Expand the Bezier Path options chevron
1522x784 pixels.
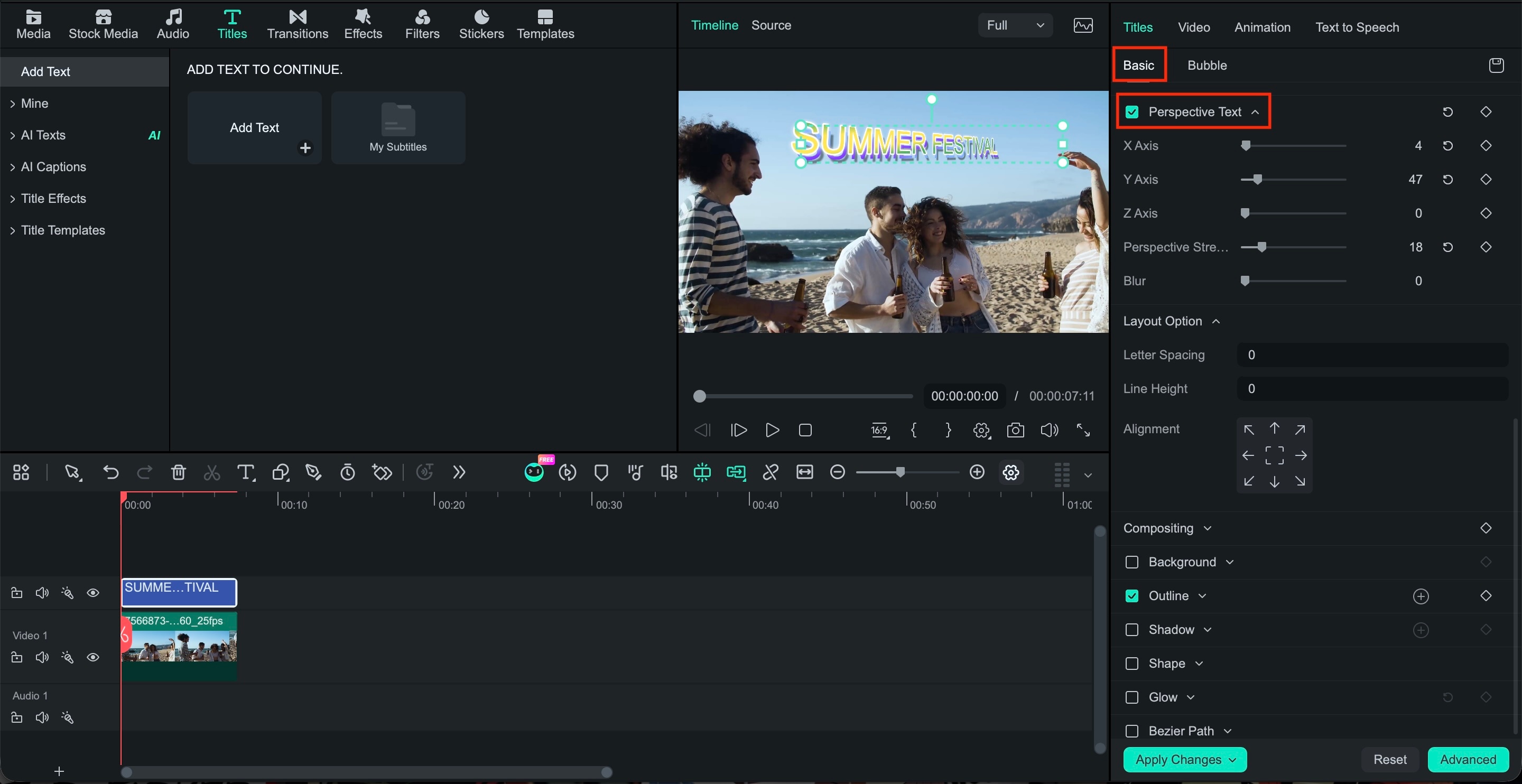coord(1227,731)
